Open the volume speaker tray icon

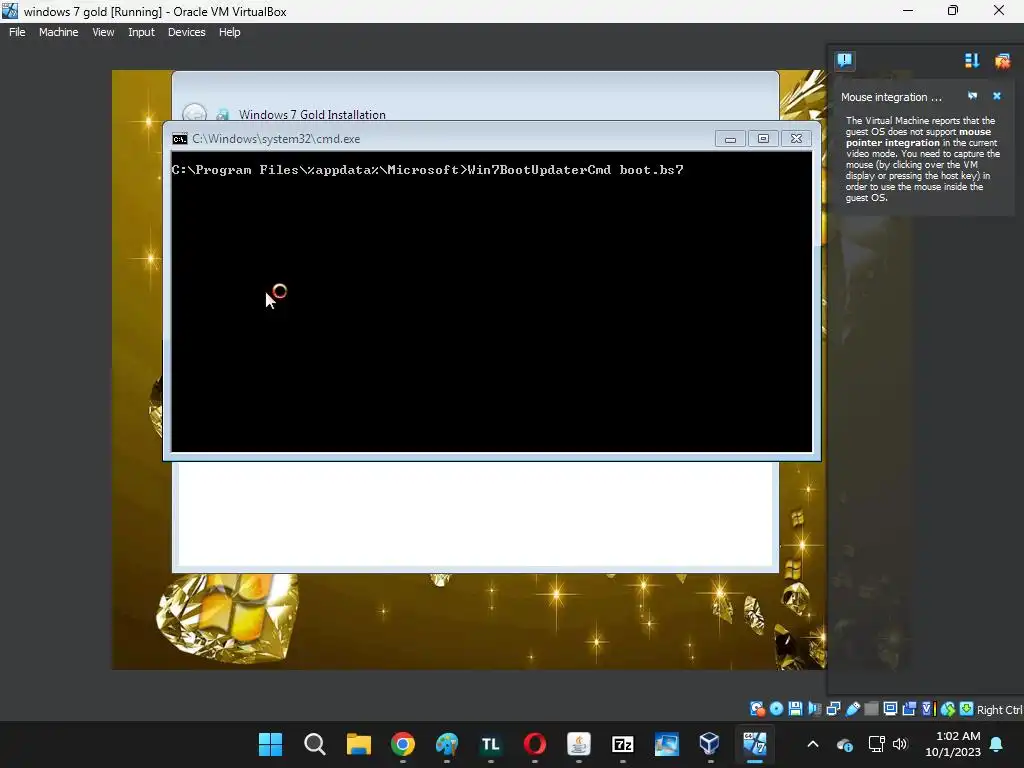click(x=900, y=744)
